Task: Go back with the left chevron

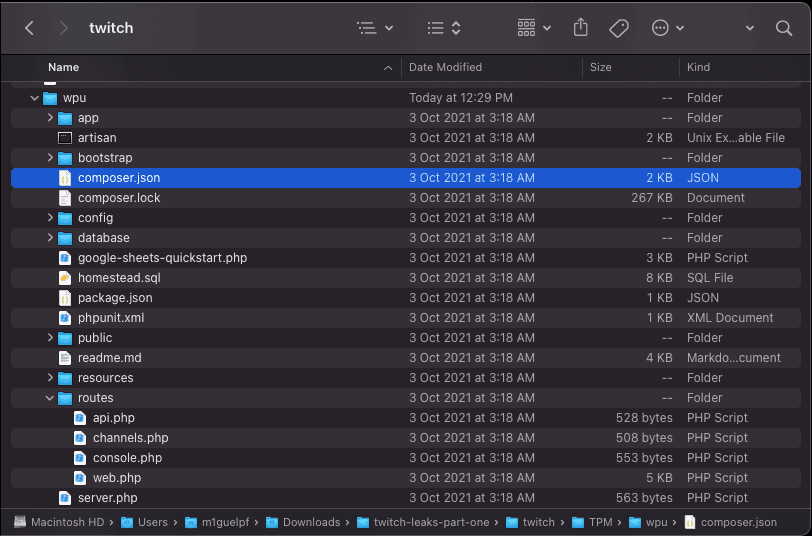Action: [x=29, y=28]
